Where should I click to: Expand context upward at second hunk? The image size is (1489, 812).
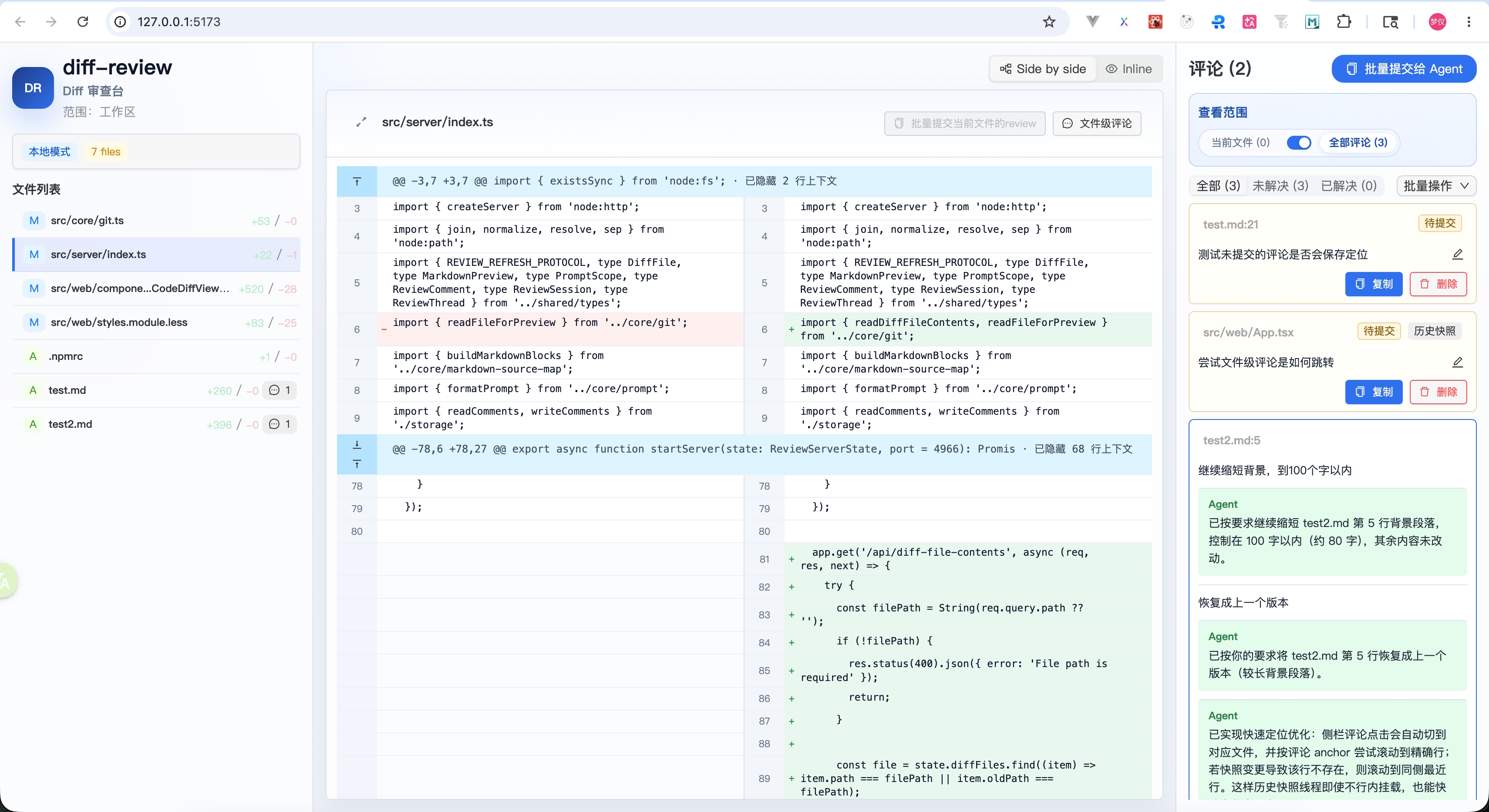tap(357, 464)
